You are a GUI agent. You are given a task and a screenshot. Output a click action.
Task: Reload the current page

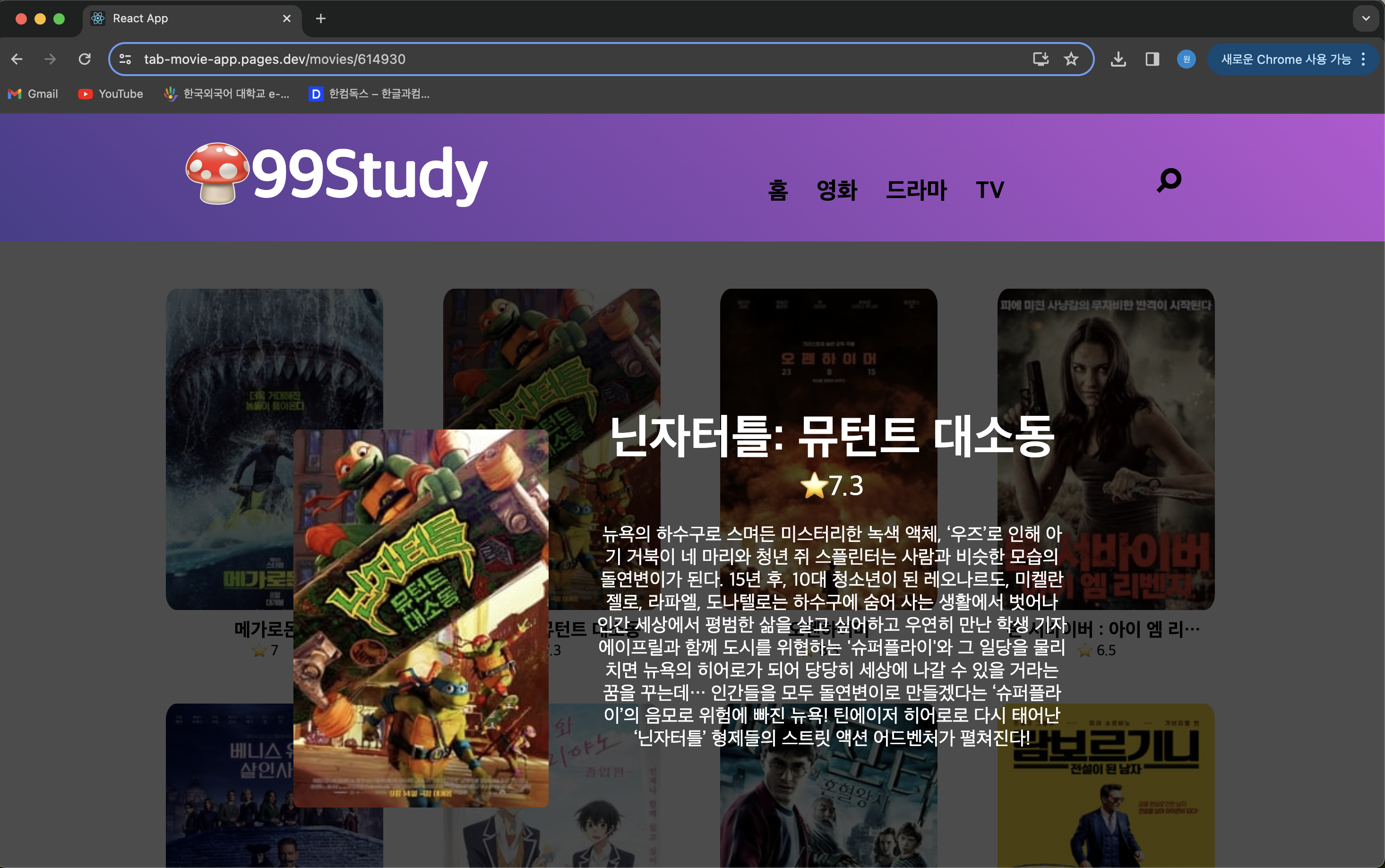[x=85, y=59]
